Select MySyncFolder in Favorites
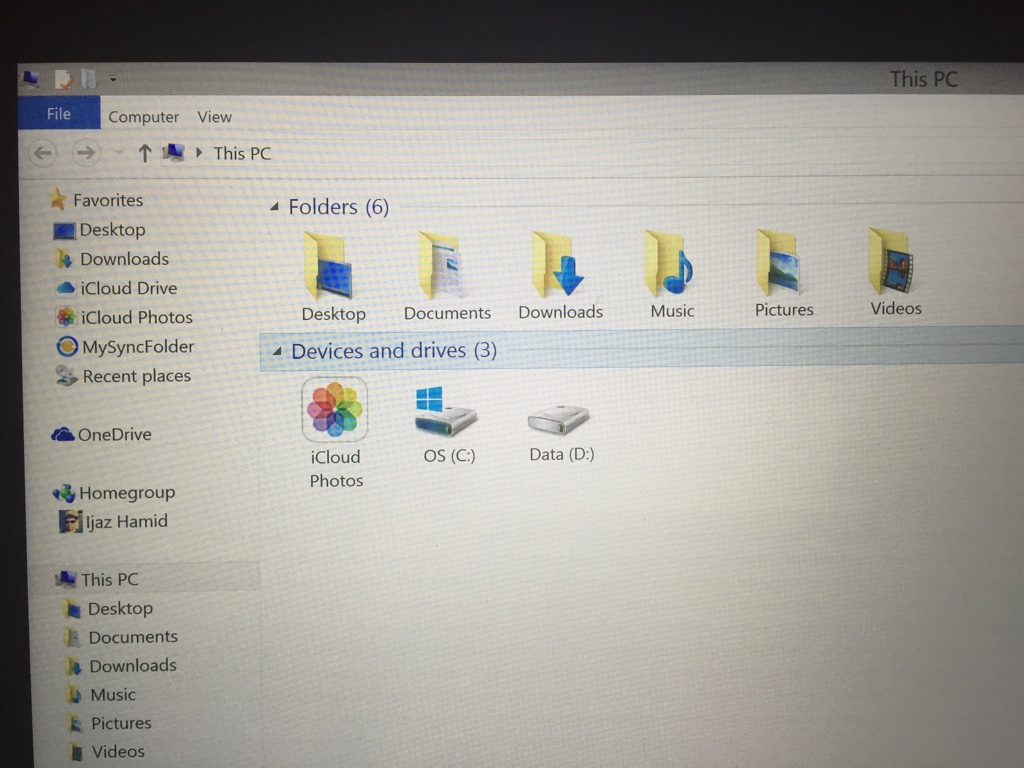The image size is (1024, 768). click(x=138, y=346)
